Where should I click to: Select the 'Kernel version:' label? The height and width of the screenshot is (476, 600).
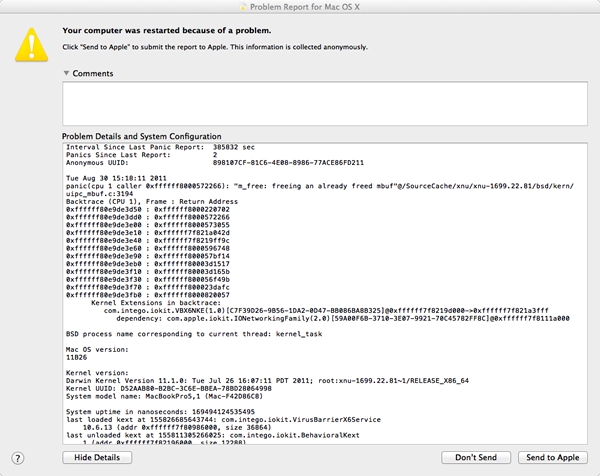tap(97, 373)
